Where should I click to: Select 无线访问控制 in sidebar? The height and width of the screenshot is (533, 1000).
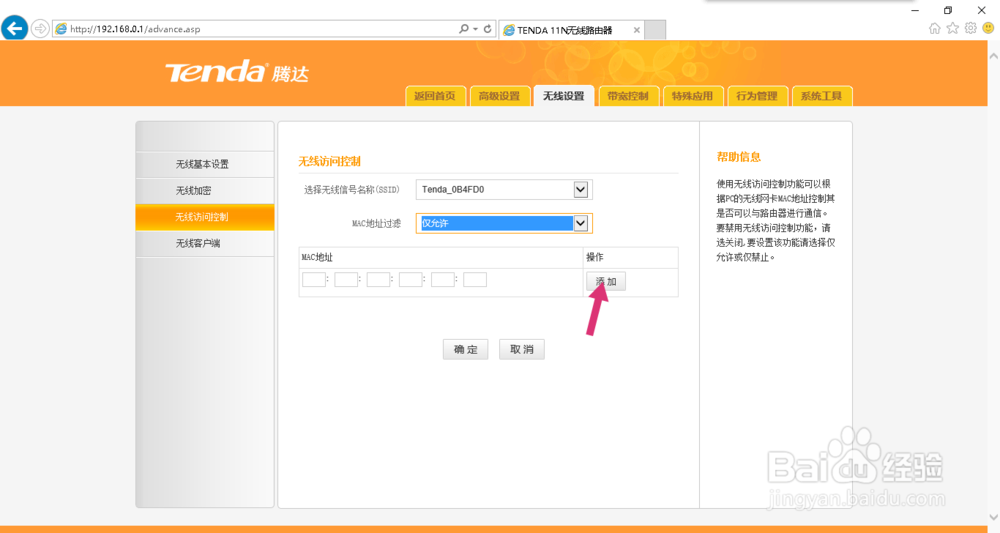[x=205, y=217]
